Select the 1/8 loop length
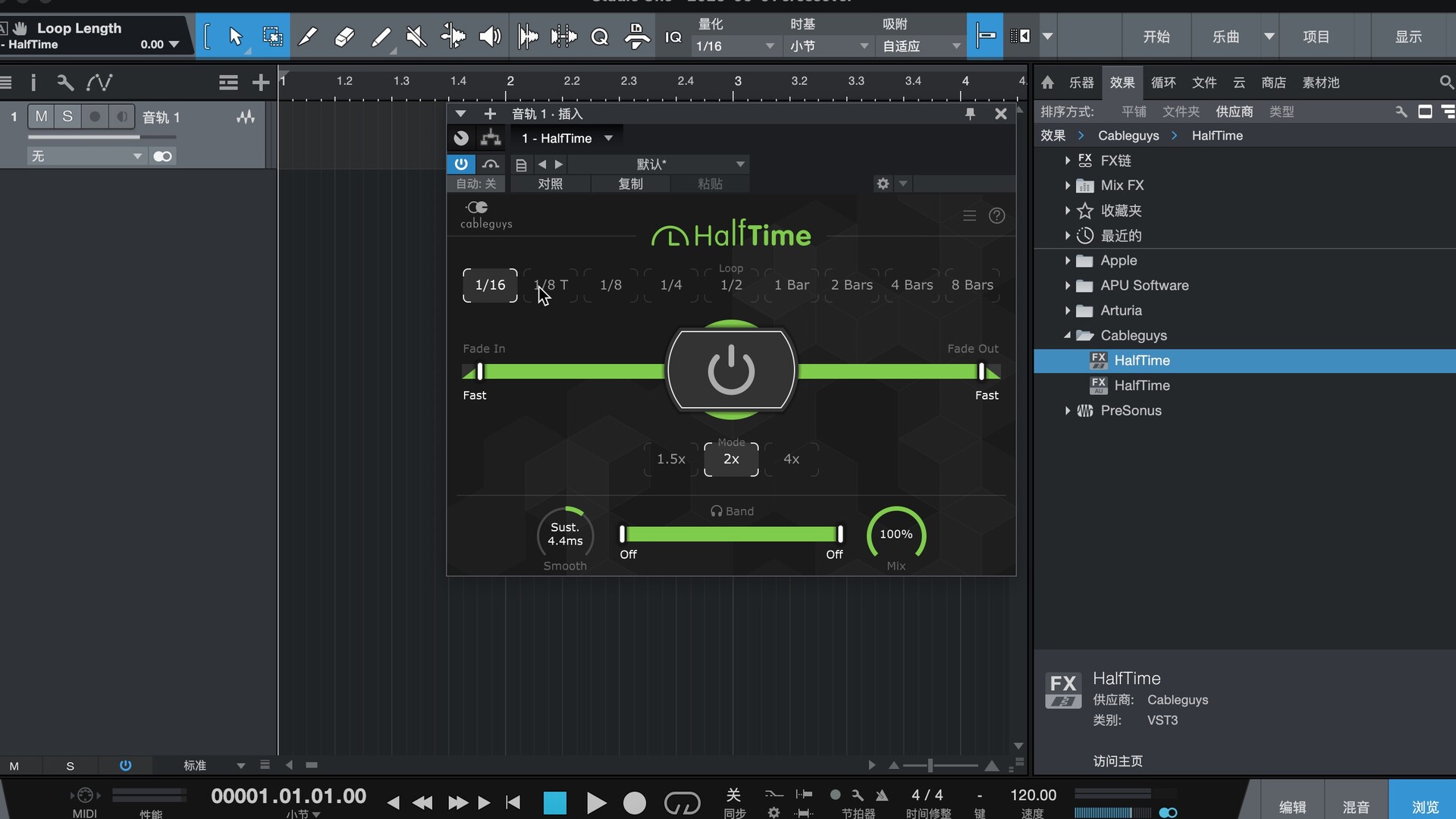This screenshot has width=1456, height=819. [610, 285]
